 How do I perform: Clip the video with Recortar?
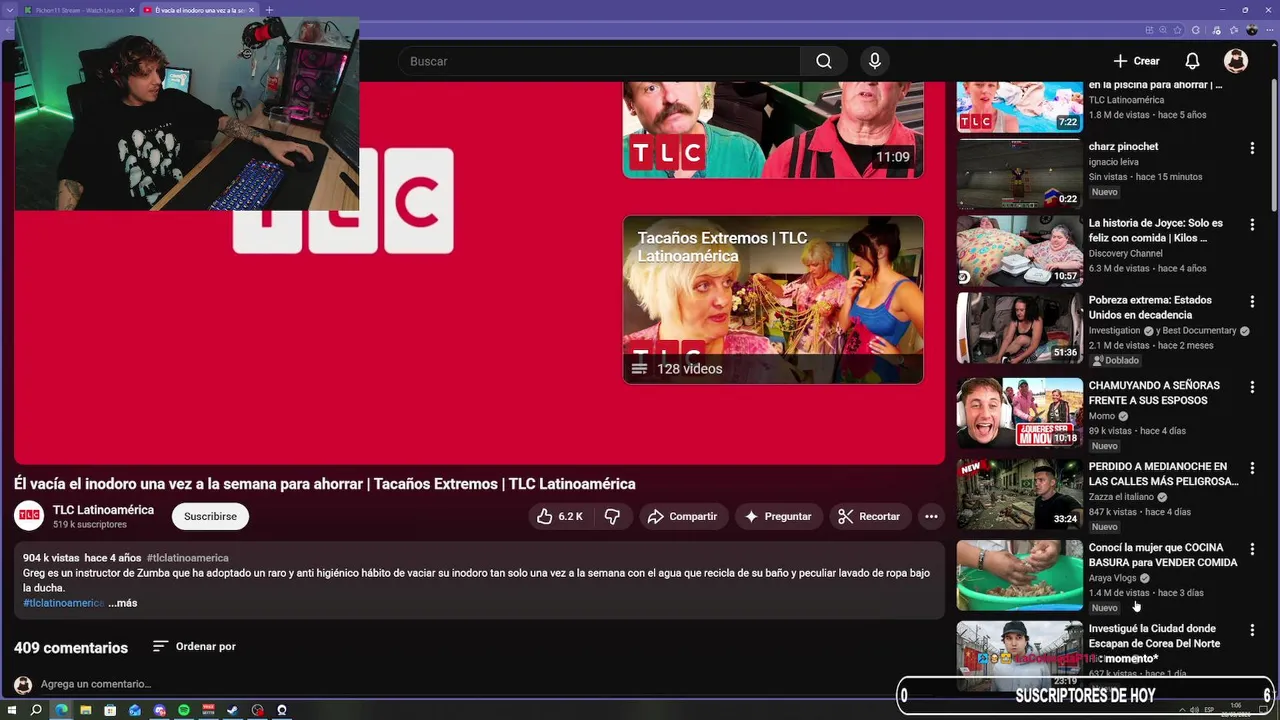click(x=869, y=516)
